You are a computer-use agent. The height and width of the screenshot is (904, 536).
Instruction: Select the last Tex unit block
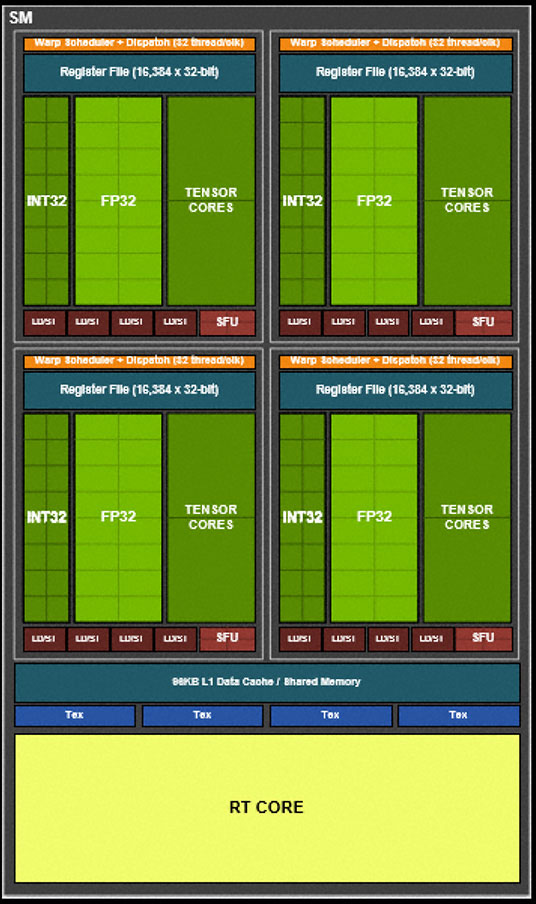[459, 715]
